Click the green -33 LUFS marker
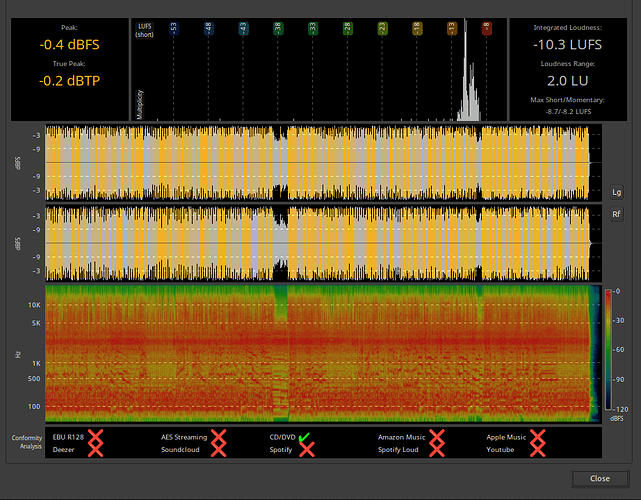The height and width of the screenshot is (500, 641). pyautogui.click(x=312, y=30)
